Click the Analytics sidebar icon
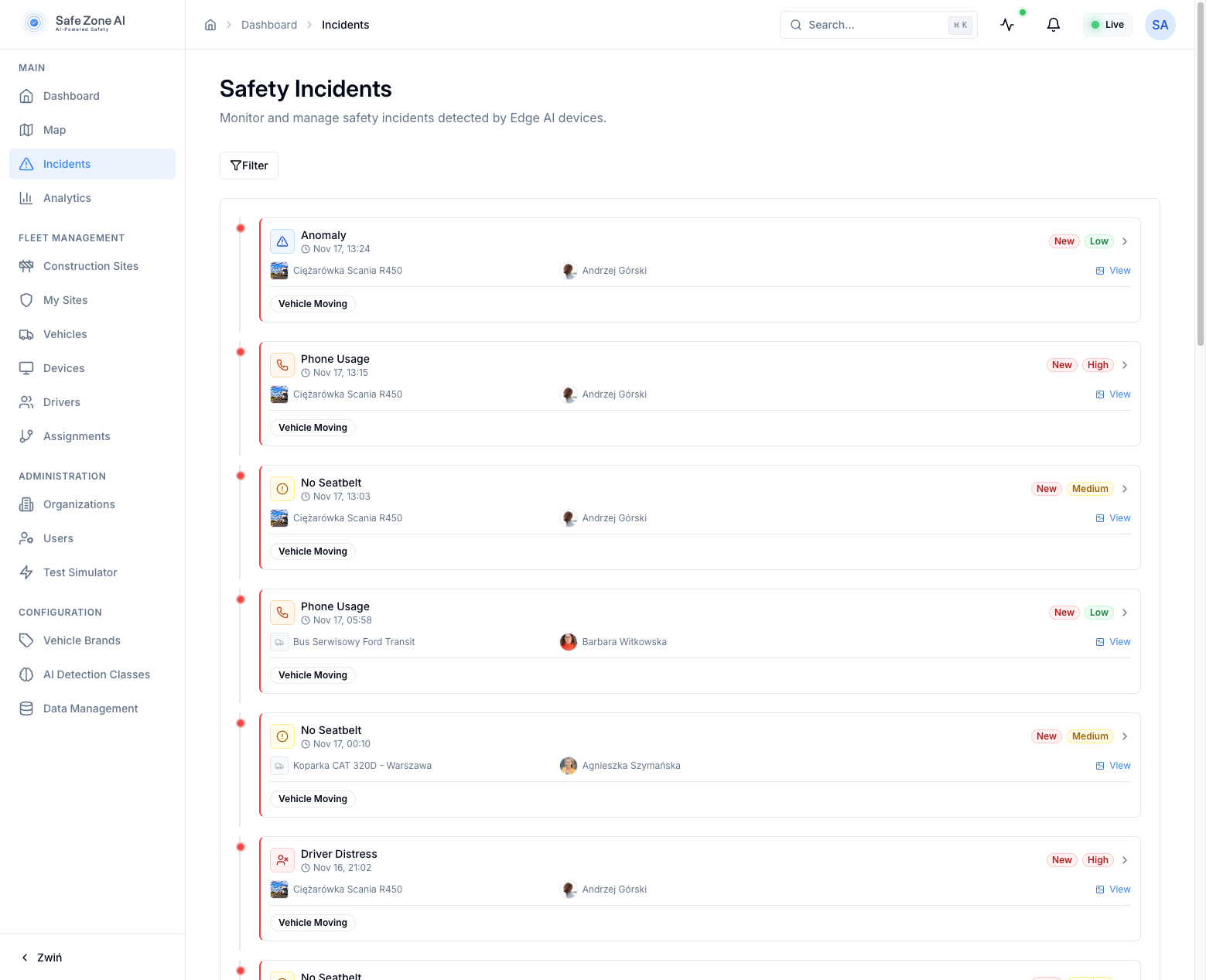Image resolution: width=1206 pixels, height=980 pixels. pyautogui.click(x=26, y=197)
